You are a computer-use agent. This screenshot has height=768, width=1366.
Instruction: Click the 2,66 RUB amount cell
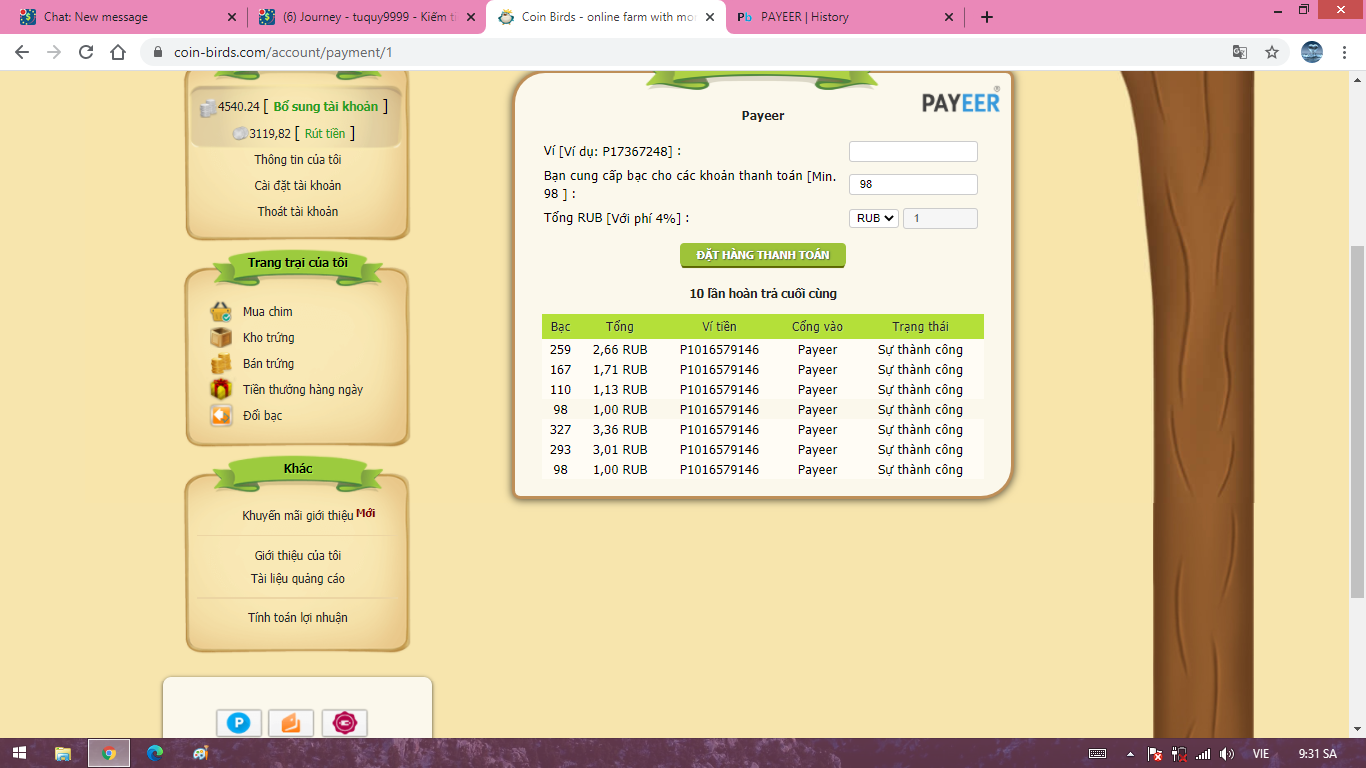point(620,350)
